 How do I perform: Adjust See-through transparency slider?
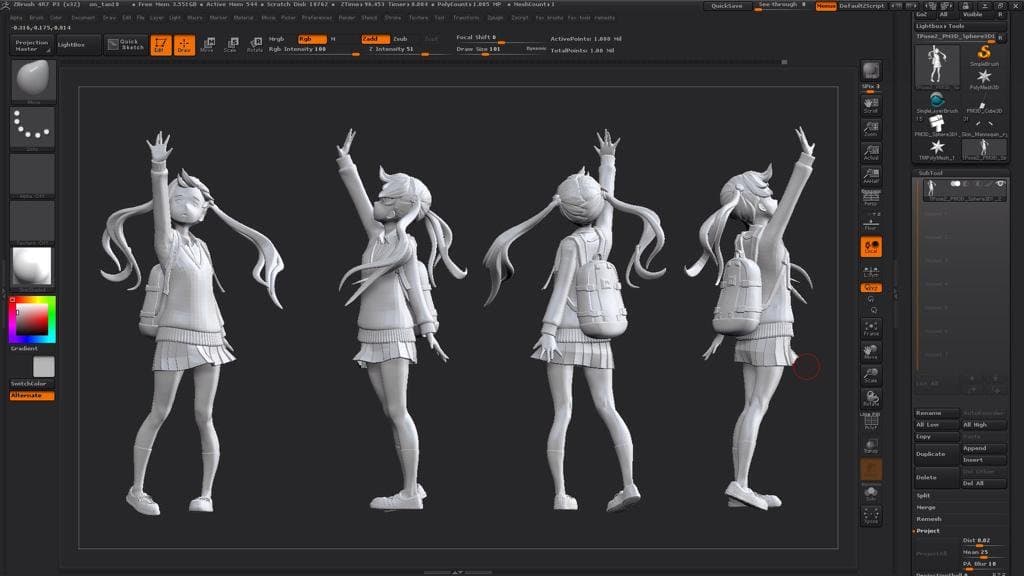point(782,6)
